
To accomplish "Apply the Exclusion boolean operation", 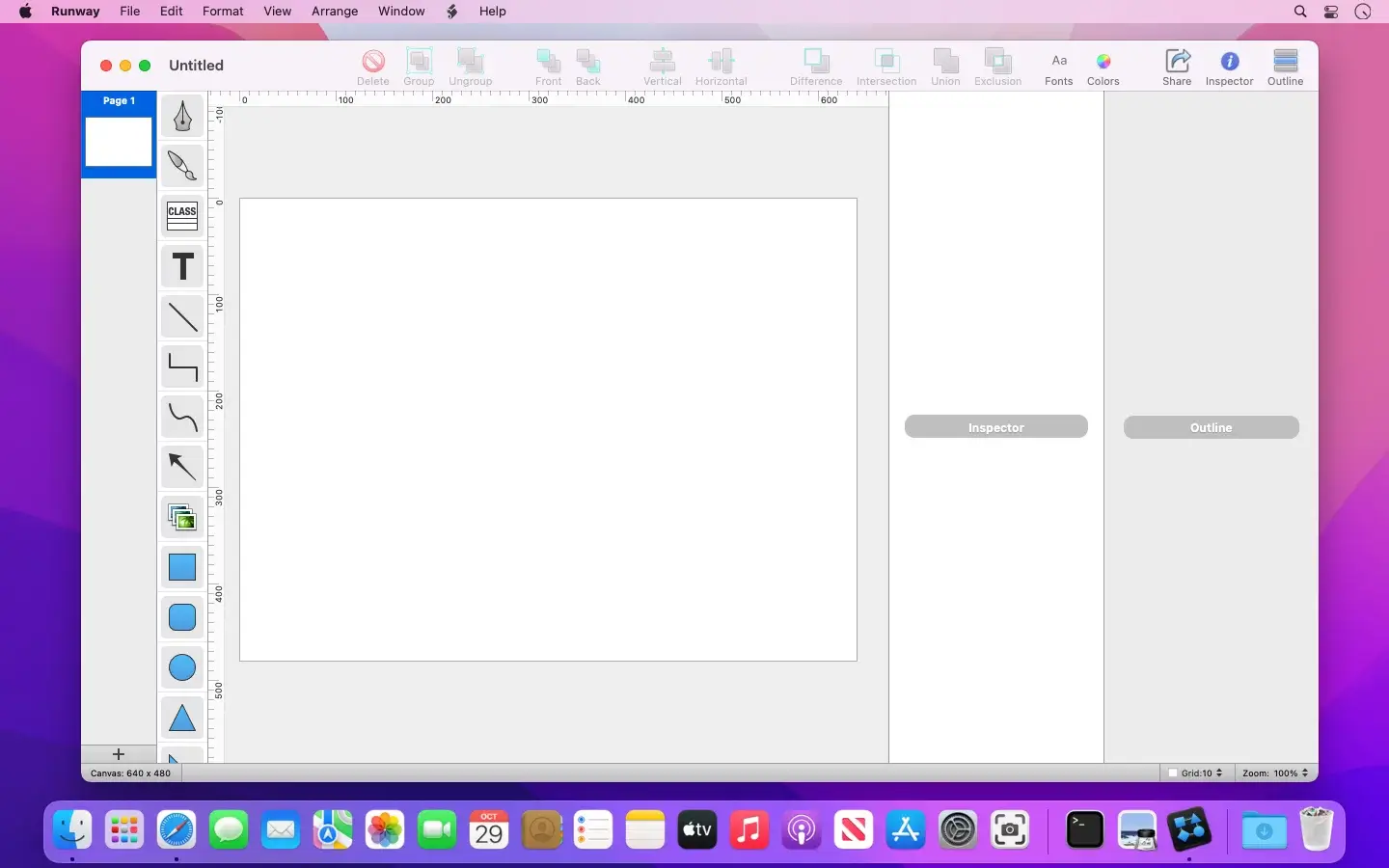I will [x=997, y=67].
